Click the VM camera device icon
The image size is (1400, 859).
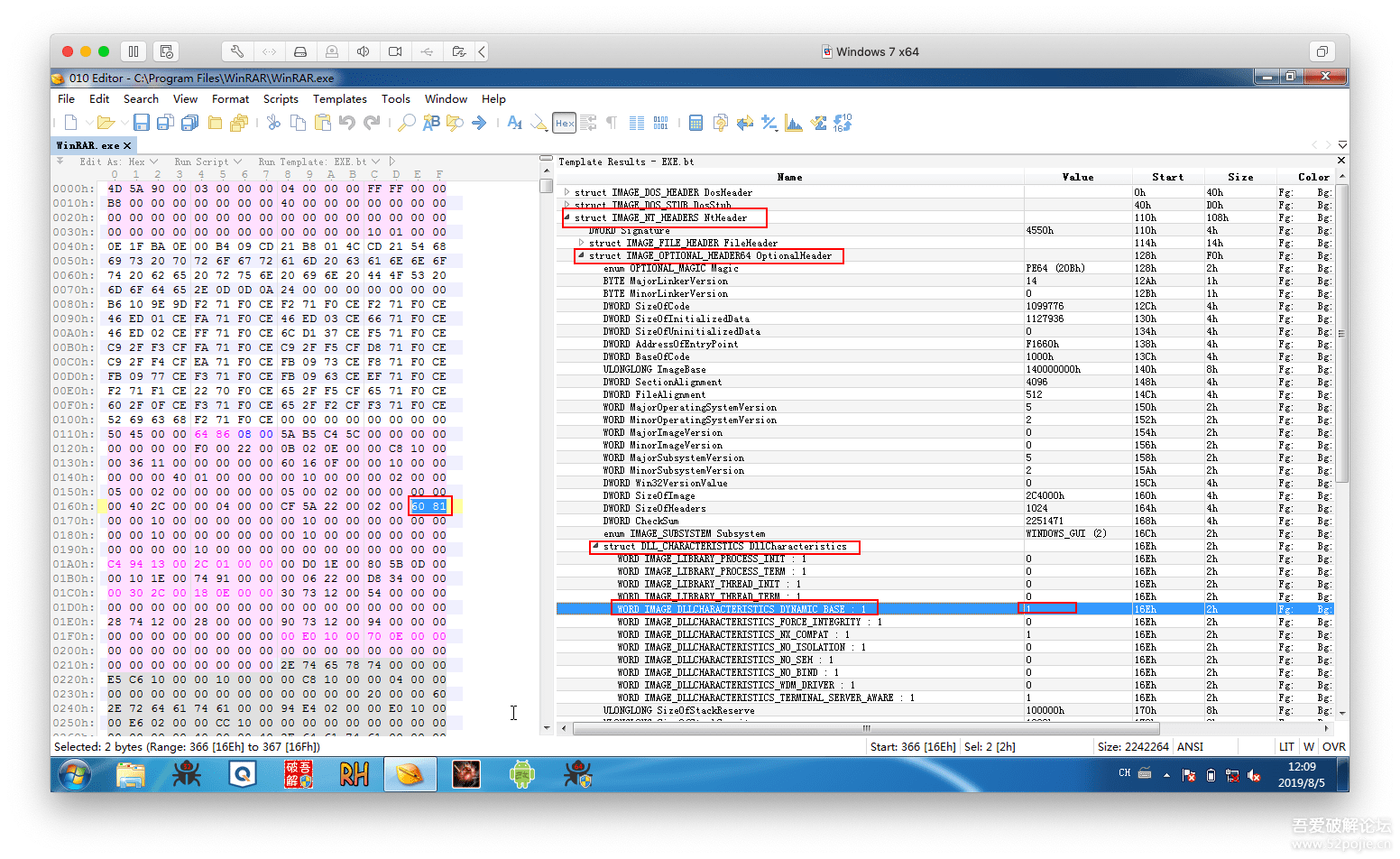click(394, 51)
